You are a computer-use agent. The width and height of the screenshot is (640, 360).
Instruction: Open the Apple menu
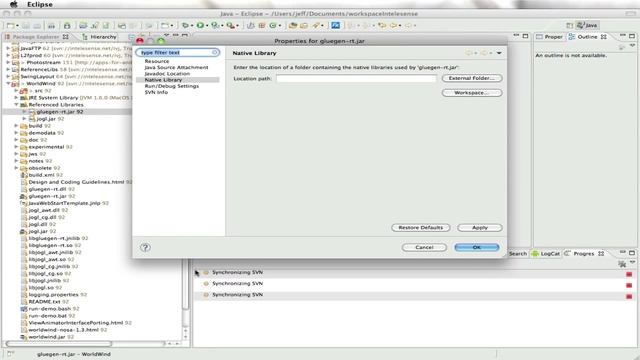13,4
